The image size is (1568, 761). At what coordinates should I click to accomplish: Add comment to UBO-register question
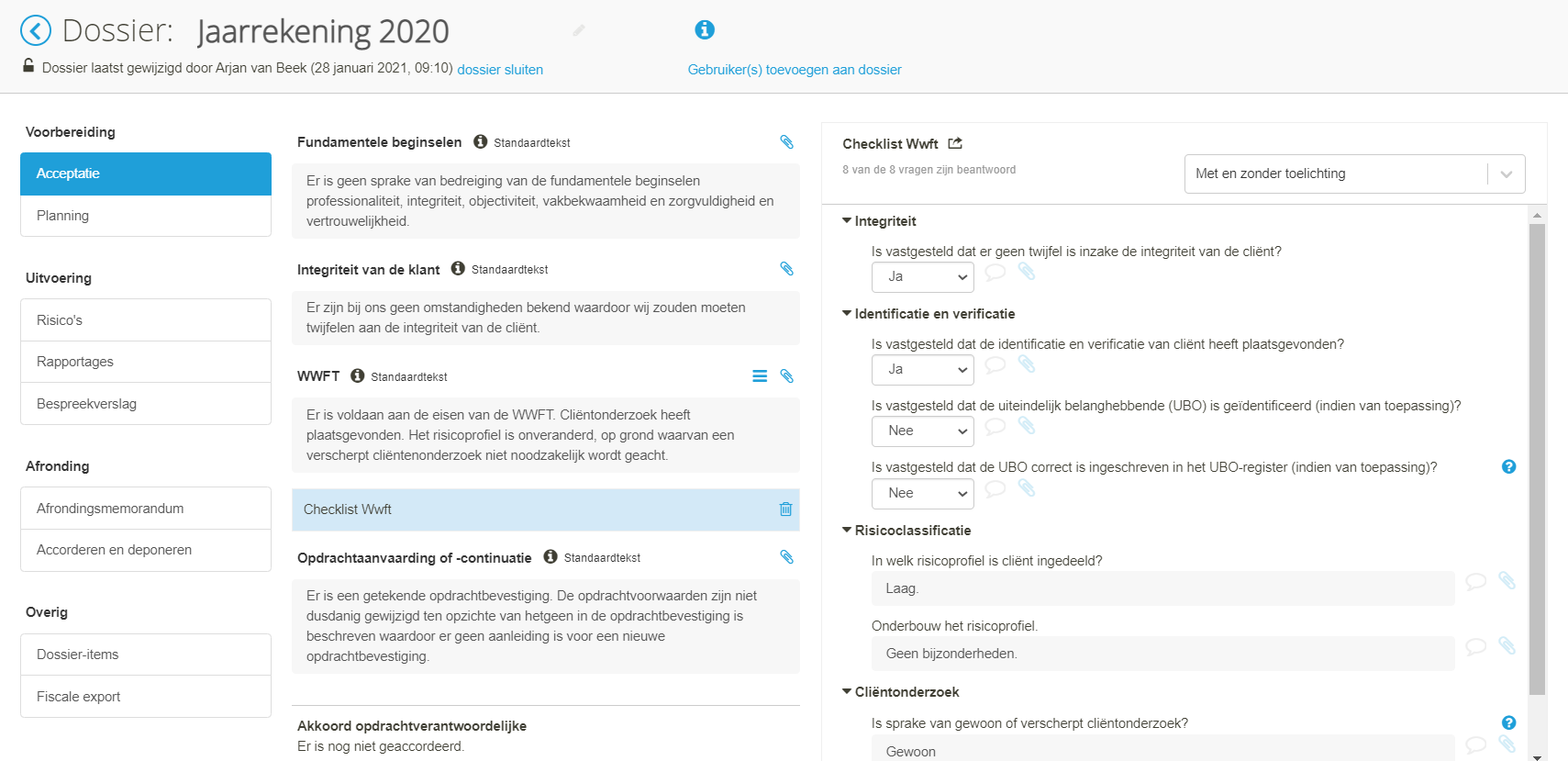point(995,489)
